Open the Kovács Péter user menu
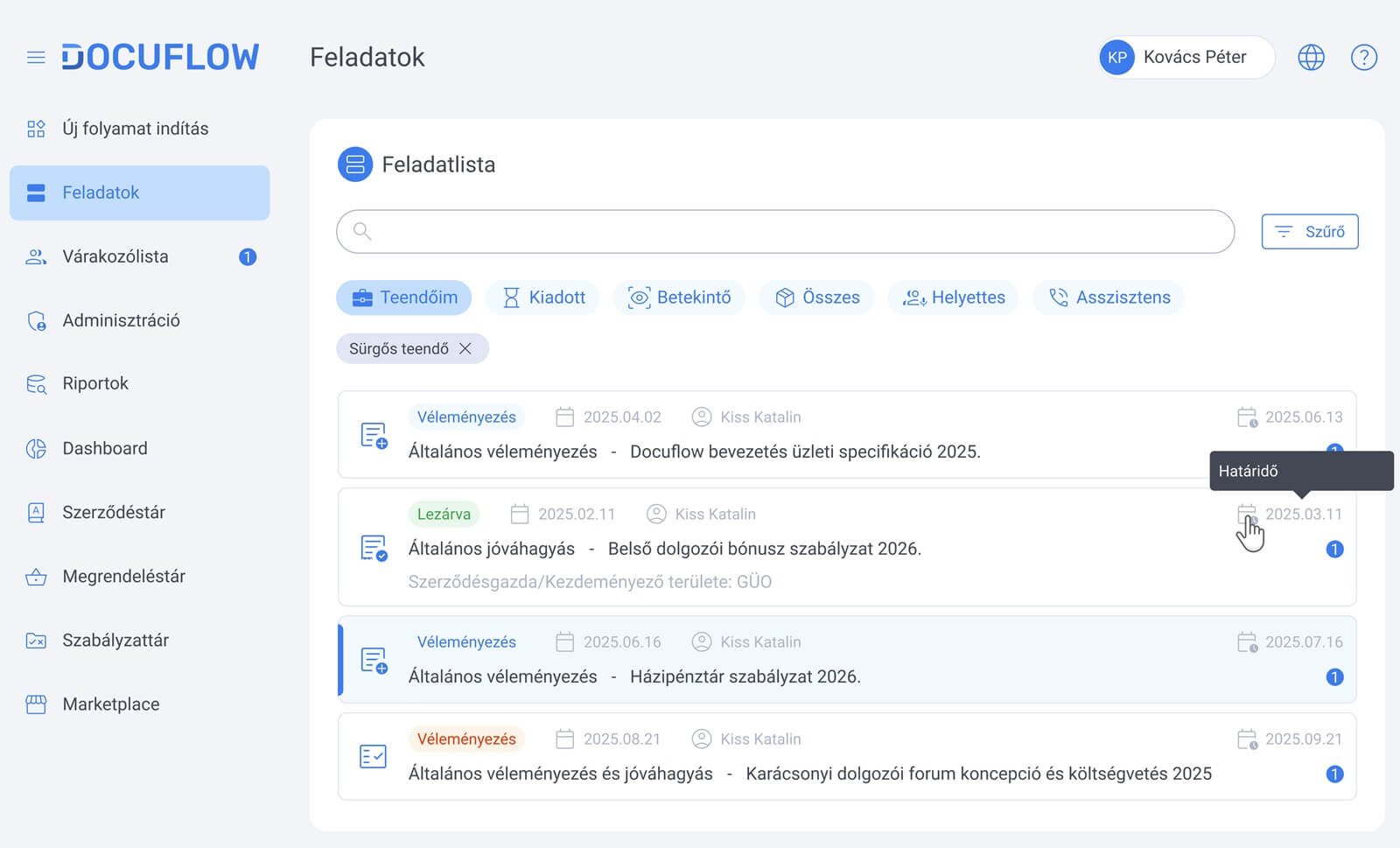This screenshot has width=1400, height=848. point(1186,58)
